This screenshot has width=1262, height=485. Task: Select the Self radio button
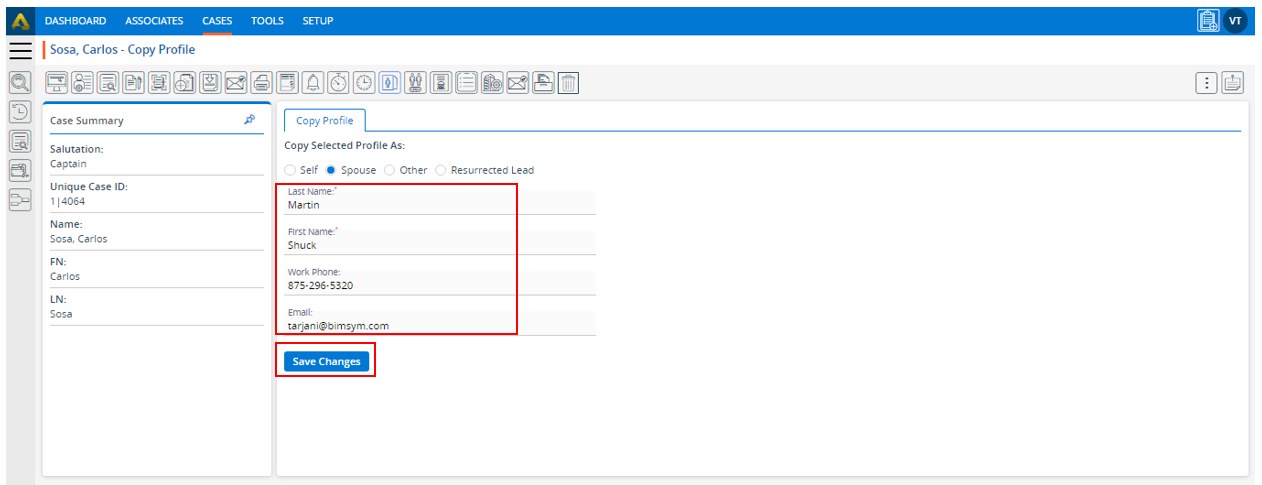tap(291, 170)
